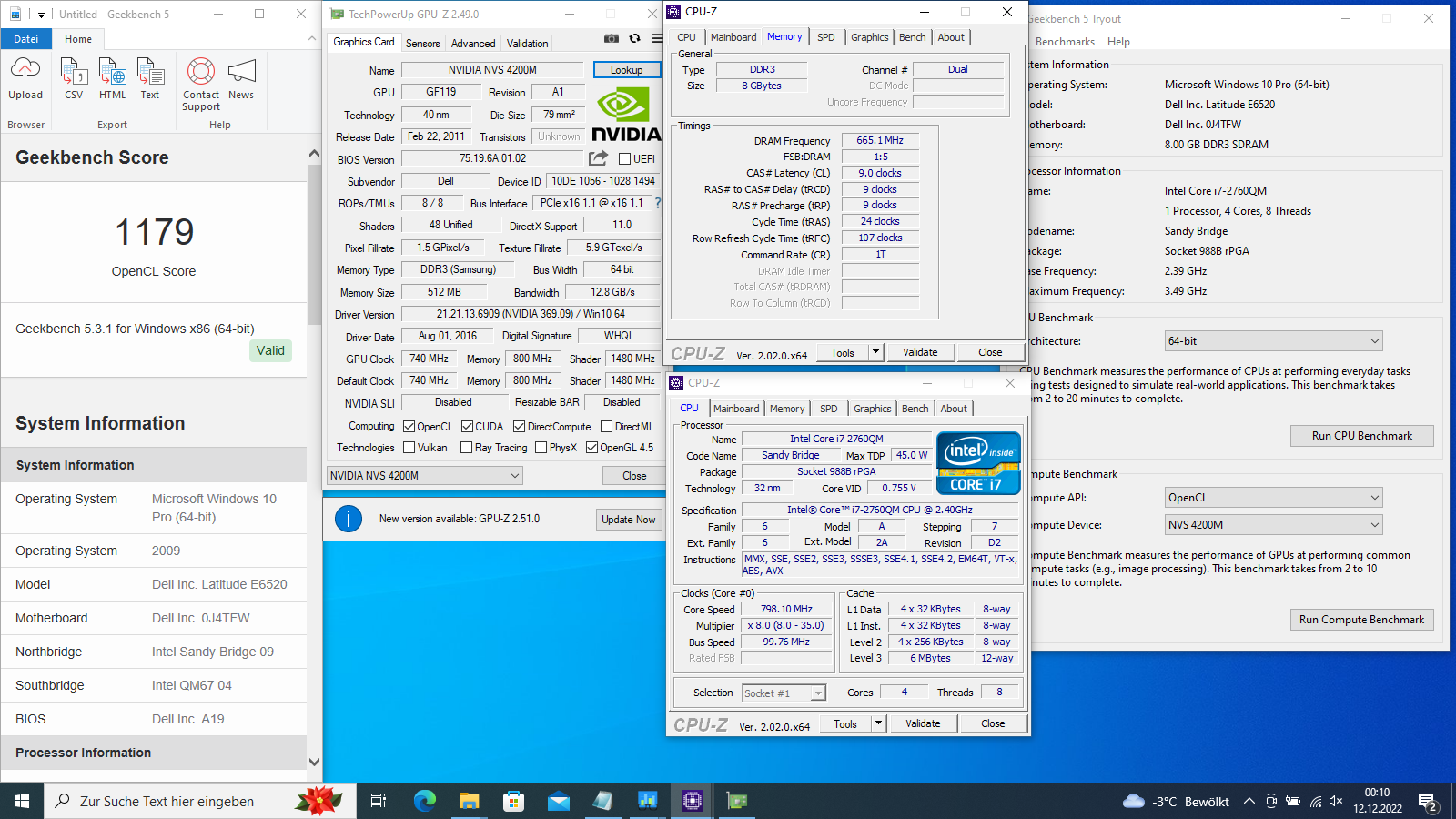Take a GPU-Z screenshot with camera icon
Image resolution: width=1456 pixels, height=819 pixels.
point(612,38)
